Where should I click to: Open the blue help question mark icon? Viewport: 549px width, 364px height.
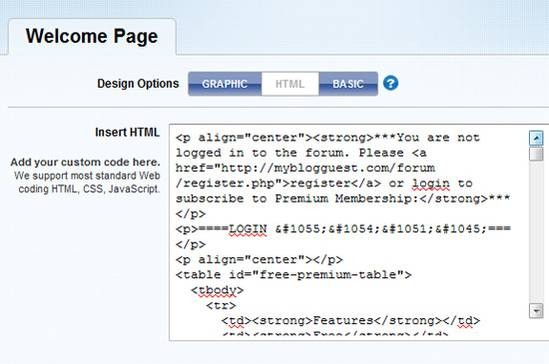(390, 83)
